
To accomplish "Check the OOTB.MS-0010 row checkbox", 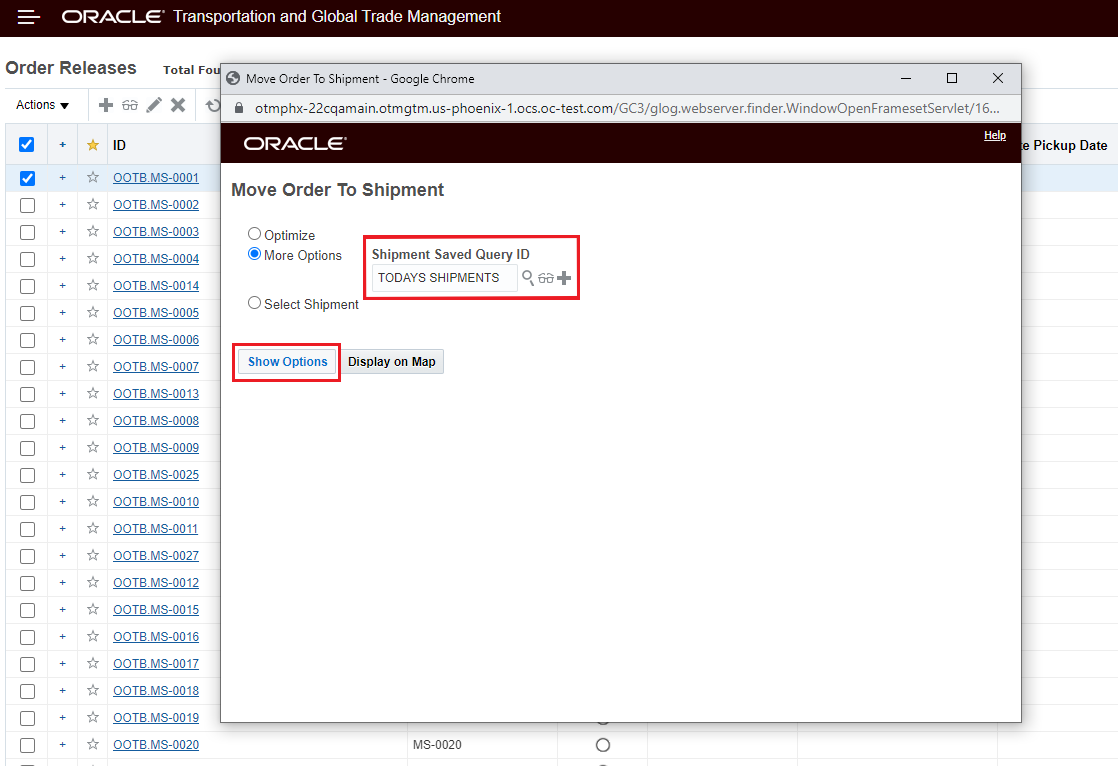I will point(27,502).
